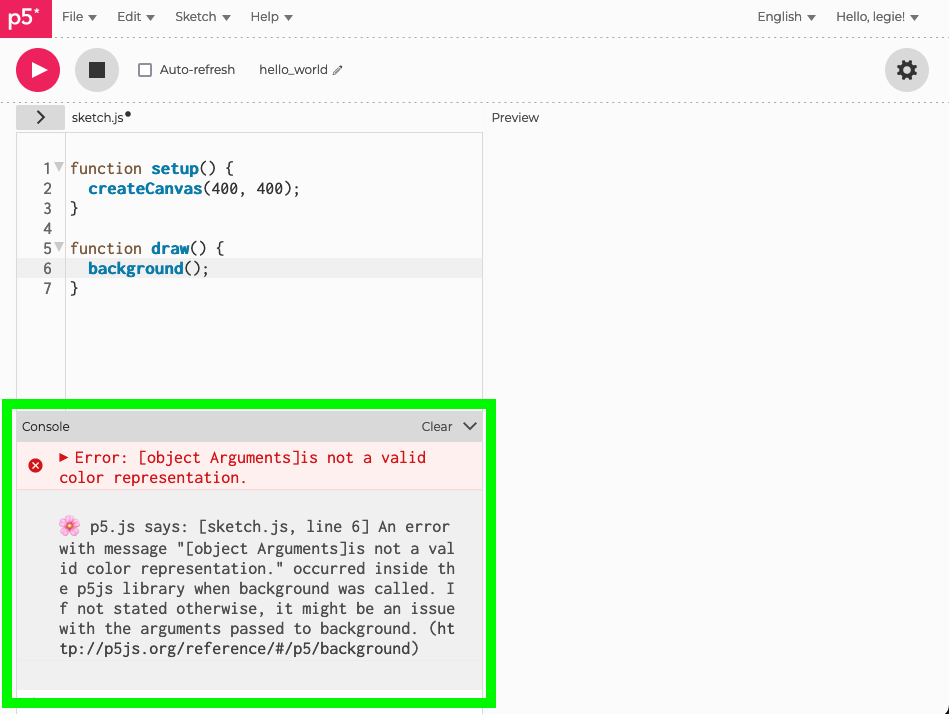Open the Edit menu
949x714 pixels.
click(135, 17)
